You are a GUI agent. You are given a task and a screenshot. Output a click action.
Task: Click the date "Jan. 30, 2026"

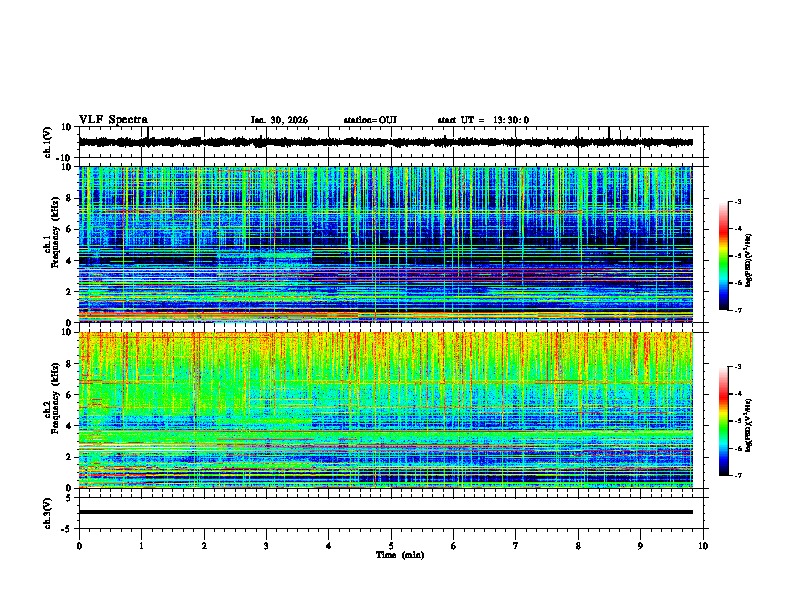279,120
